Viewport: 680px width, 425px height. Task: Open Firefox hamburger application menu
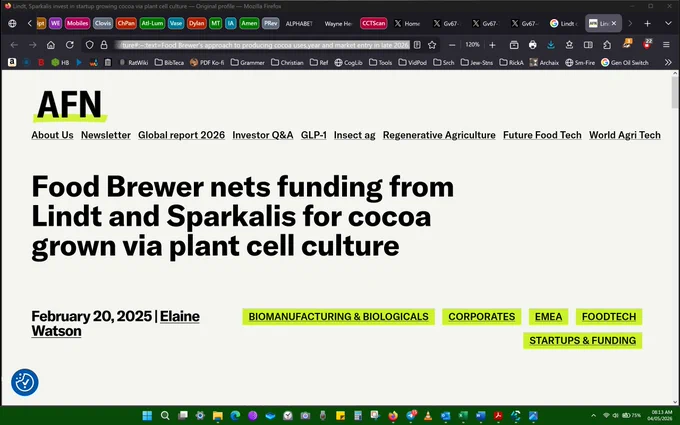pyautogui.click(x=666, y=45)
